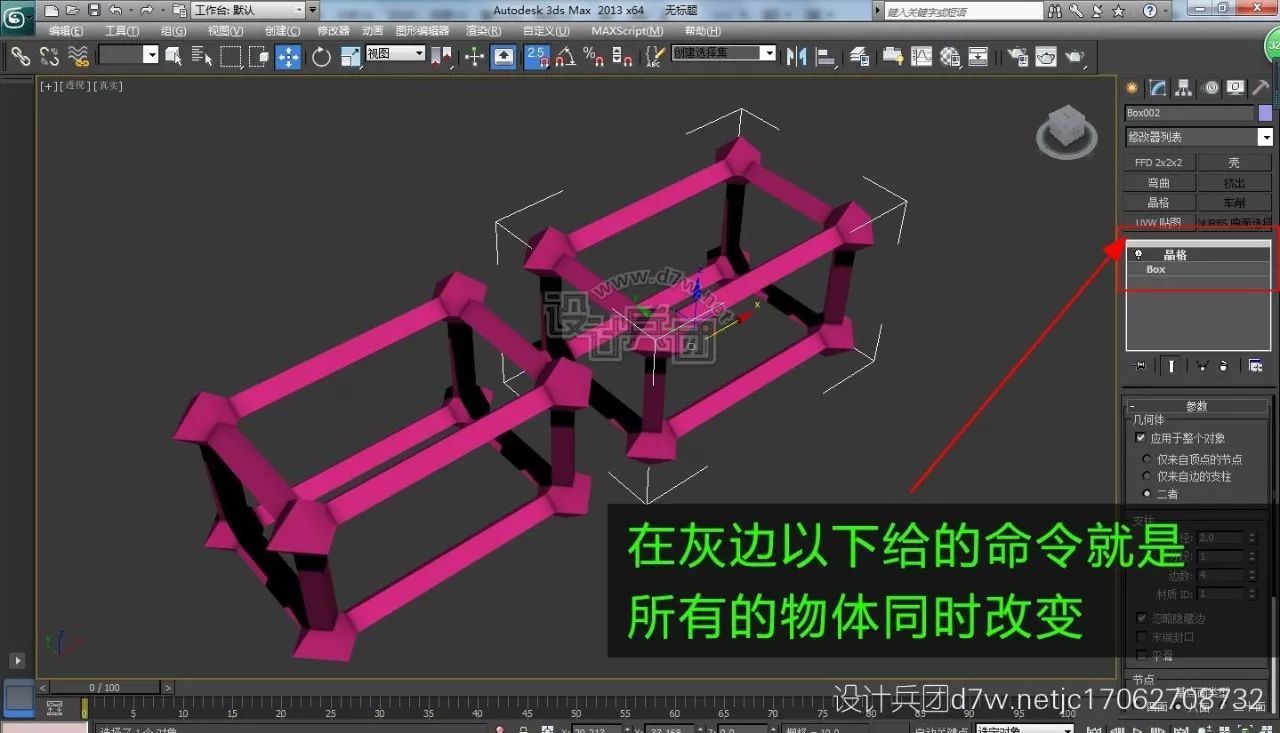1280x733 pixels.
Task: Toggle Window/Crossing selection mode
Action: tap(259, 56)
